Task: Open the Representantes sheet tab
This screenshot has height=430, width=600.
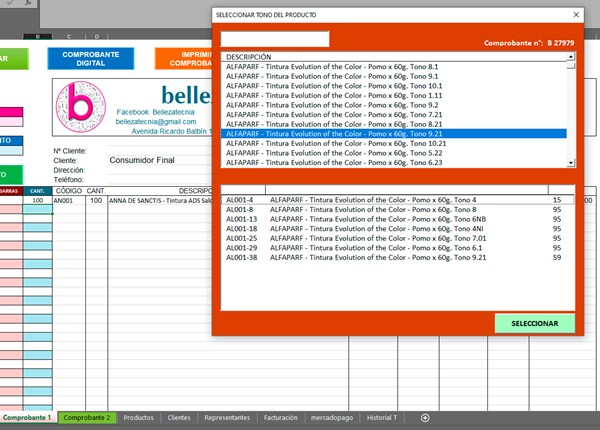Action: [228, 417]
